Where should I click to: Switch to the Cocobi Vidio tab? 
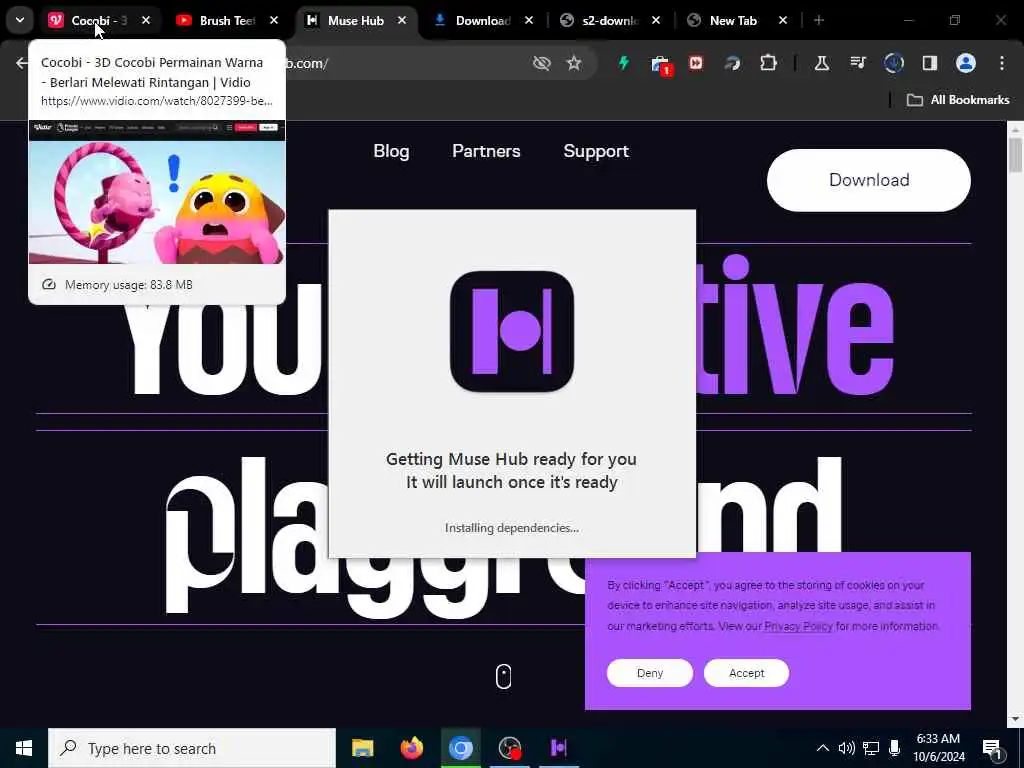101,21
